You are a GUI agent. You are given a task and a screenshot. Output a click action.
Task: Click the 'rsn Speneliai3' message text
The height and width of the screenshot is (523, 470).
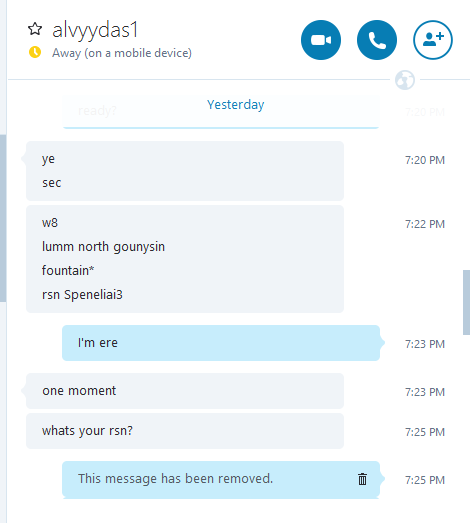[82, 295]
